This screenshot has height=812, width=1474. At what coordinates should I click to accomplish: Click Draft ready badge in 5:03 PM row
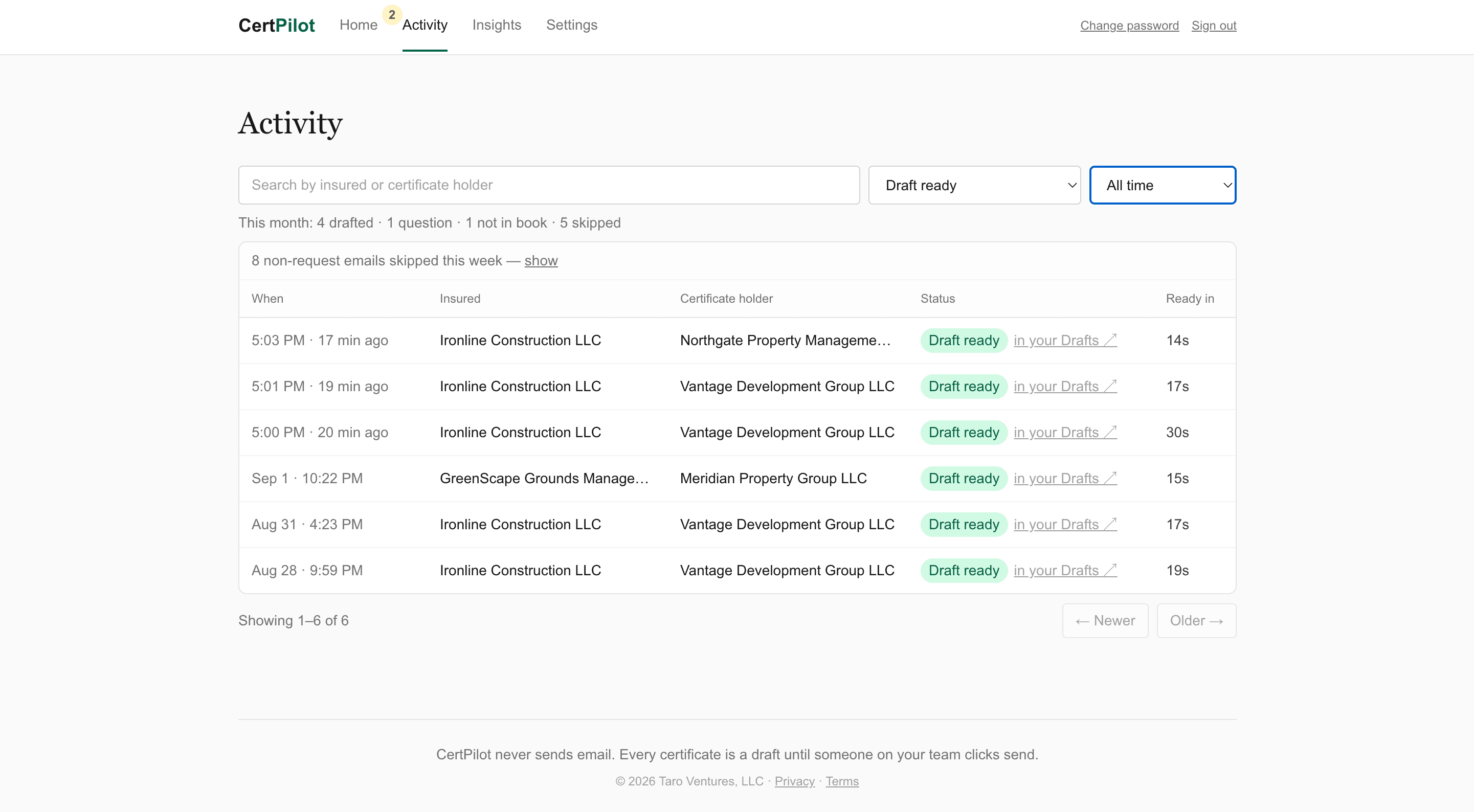point(964,341)
